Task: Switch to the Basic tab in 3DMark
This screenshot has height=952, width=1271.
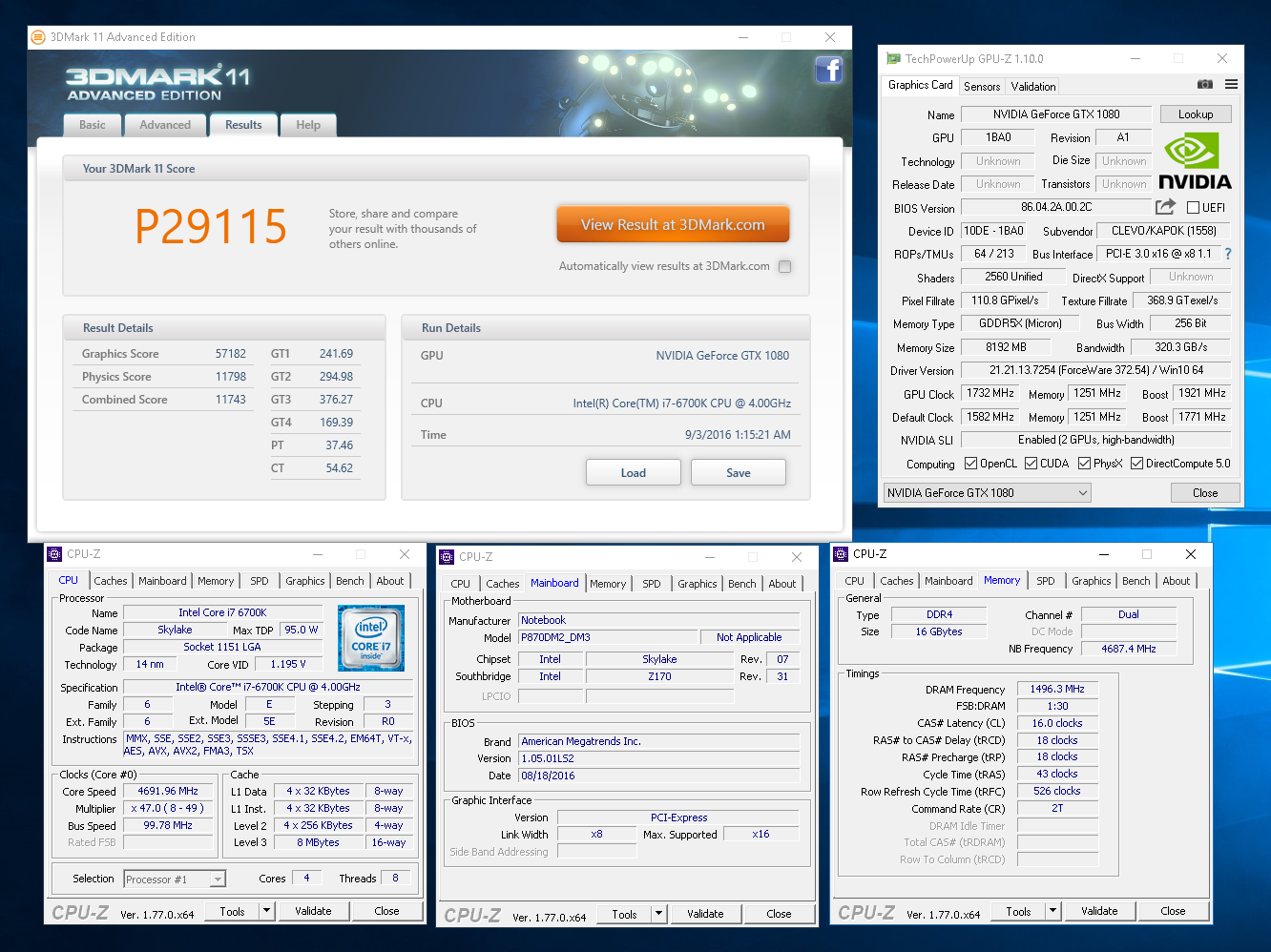Action: click(x=93, y=125)
